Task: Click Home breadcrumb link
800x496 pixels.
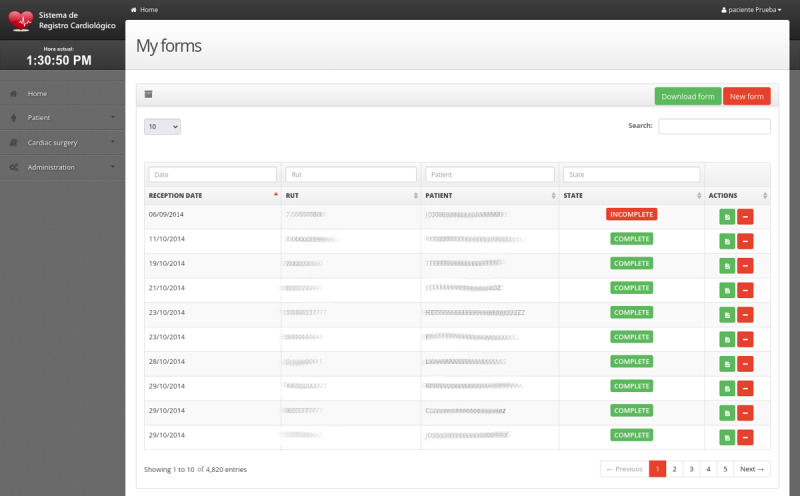Action: pyautogui.click(x=148, y=10)
